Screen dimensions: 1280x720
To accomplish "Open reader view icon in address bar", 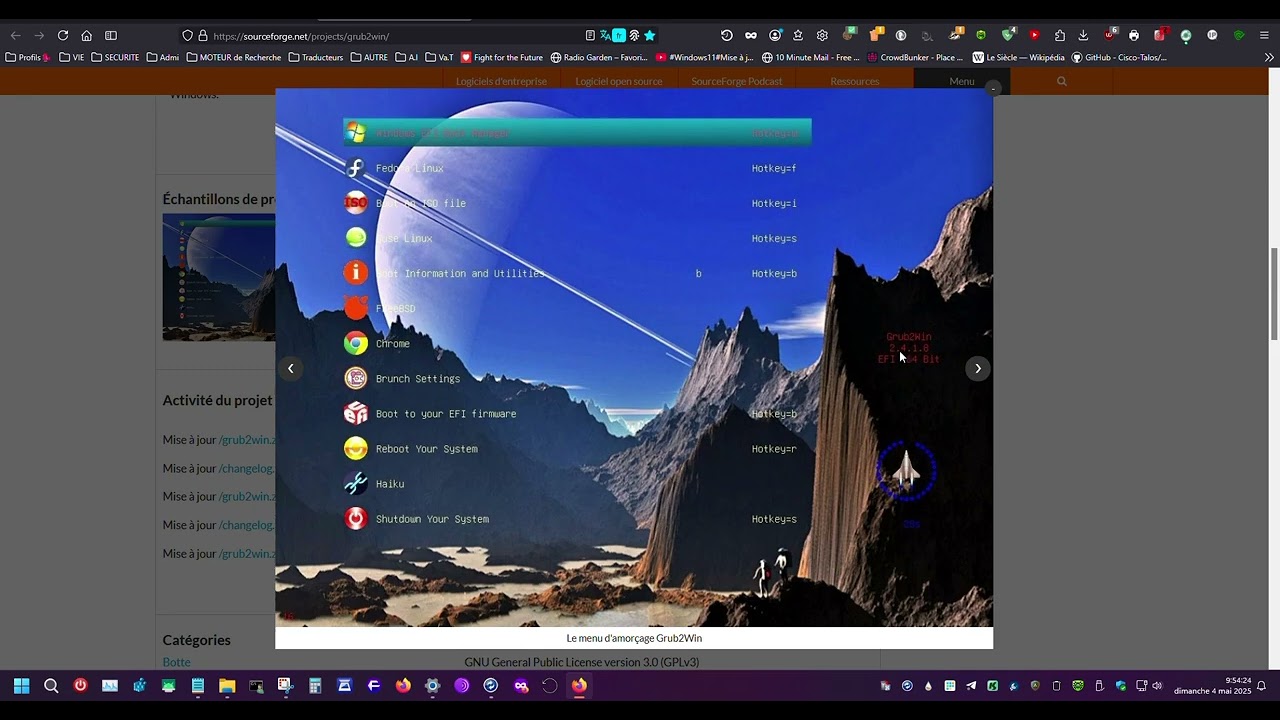I will coord(590,36).
